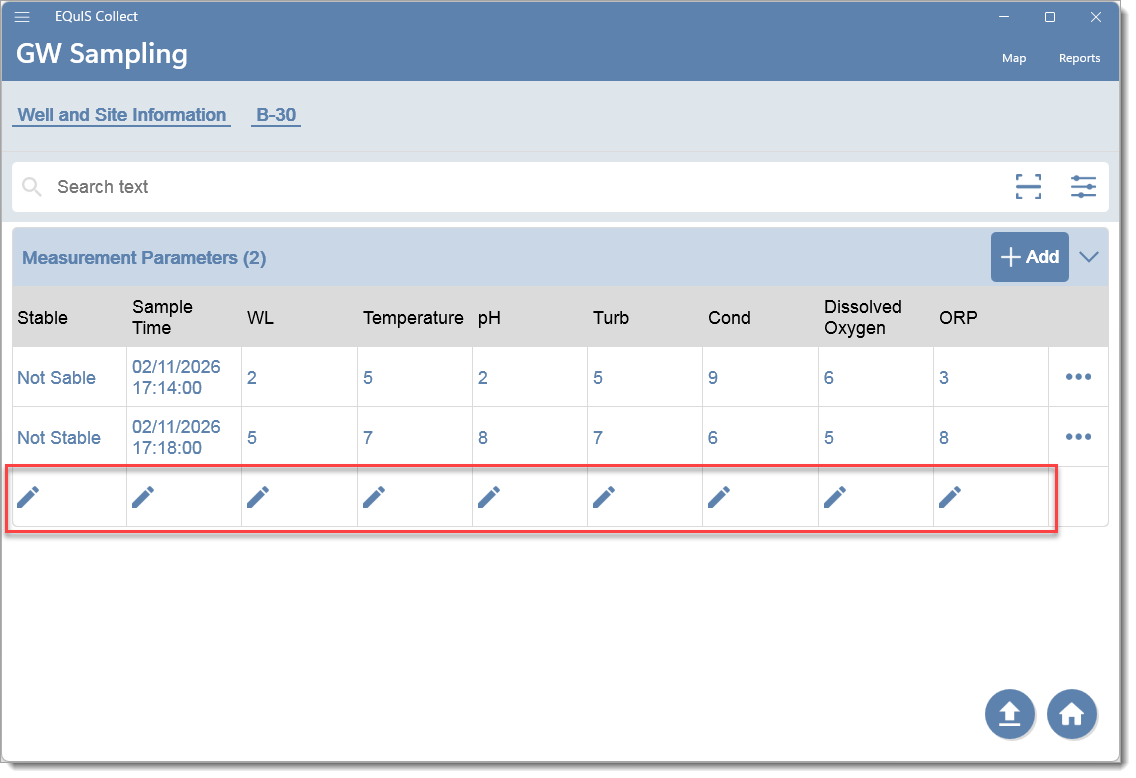
Task: Click the Temperature value 7 in second row
Action: (368, 438)
